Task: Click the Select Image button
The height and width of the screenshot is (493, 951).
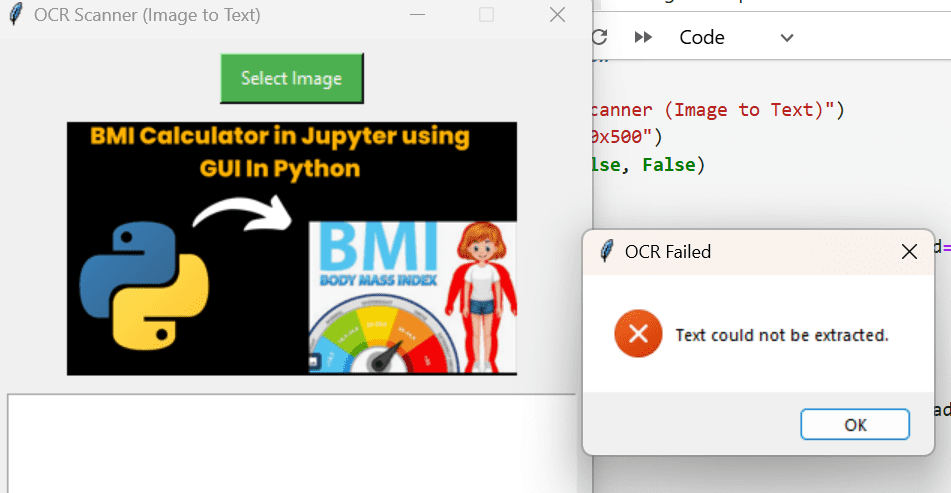Action: click(292, 78)
